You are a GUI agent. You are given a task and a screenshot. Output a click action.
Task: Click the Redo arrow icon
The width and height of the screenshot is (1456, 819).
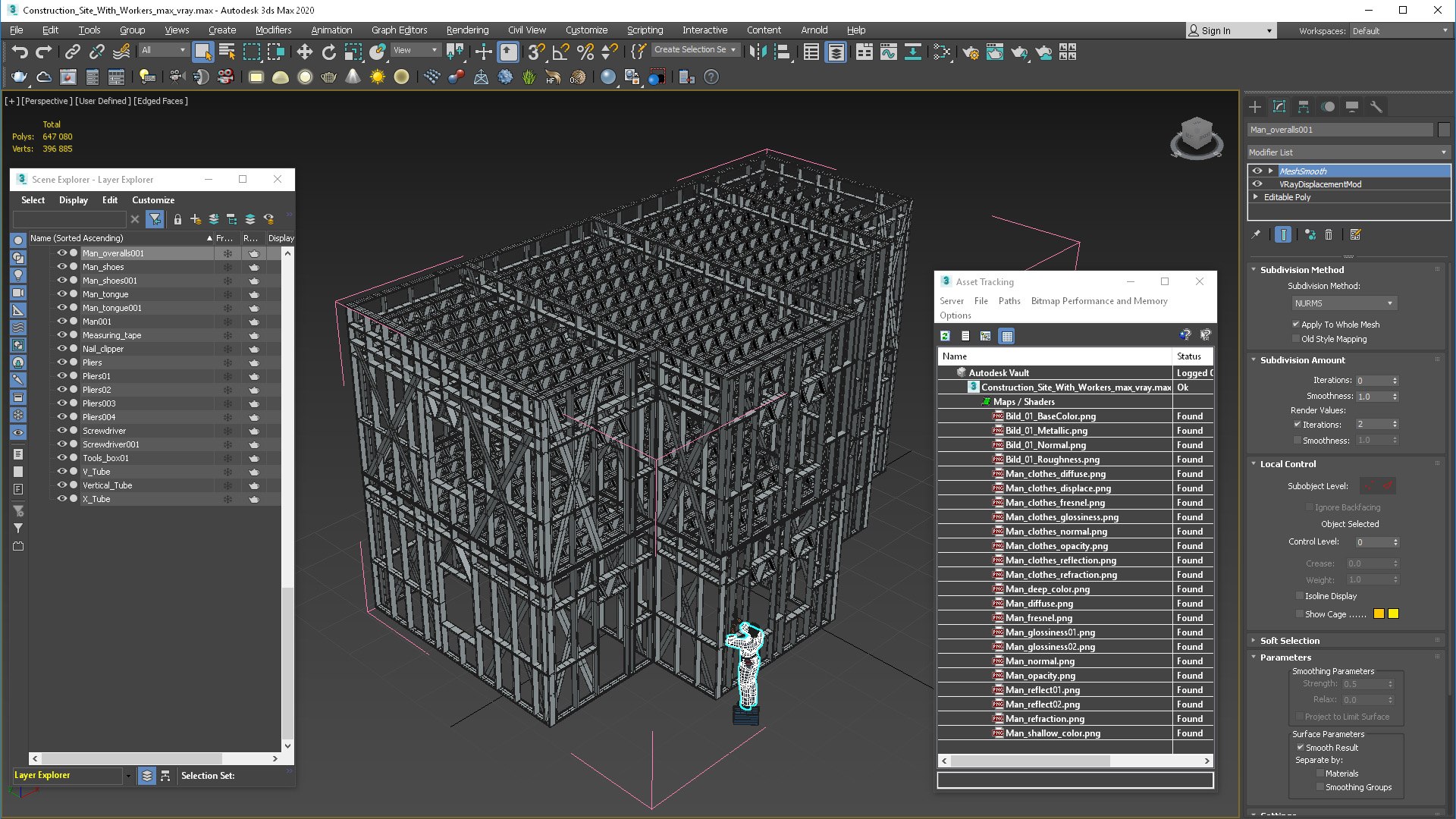(44, 52)
